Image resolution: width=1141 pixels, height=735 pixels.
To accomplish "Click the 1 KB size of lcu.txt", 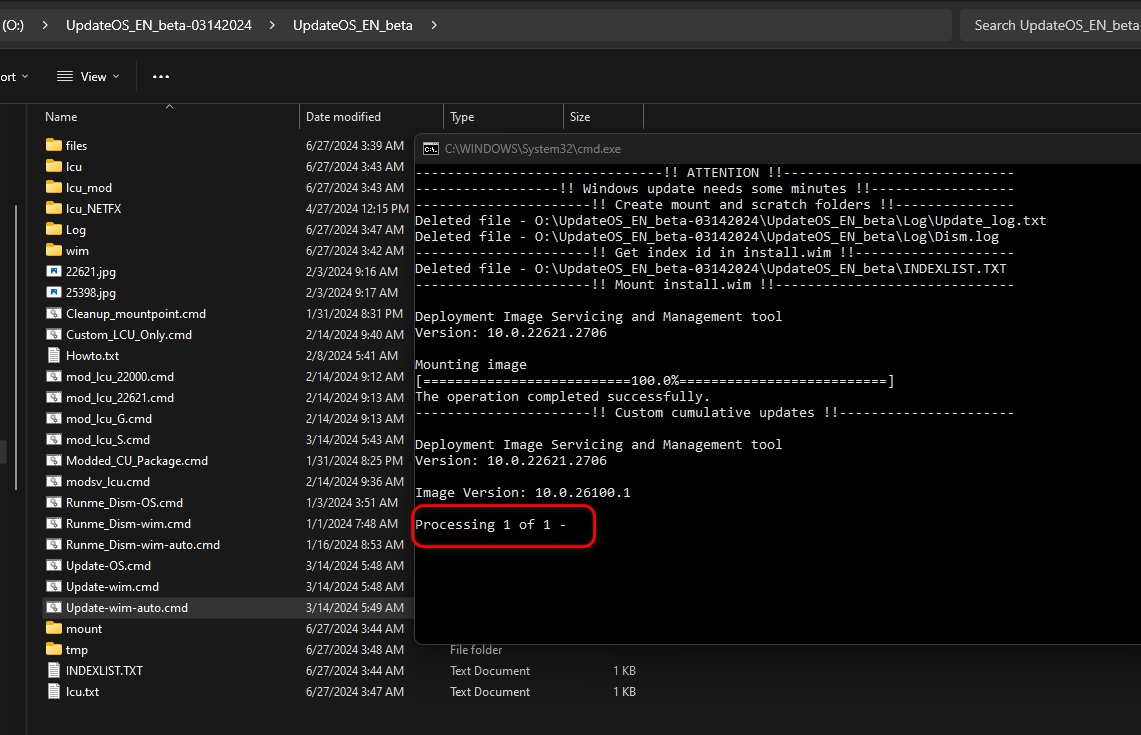I will pos(624,692).
